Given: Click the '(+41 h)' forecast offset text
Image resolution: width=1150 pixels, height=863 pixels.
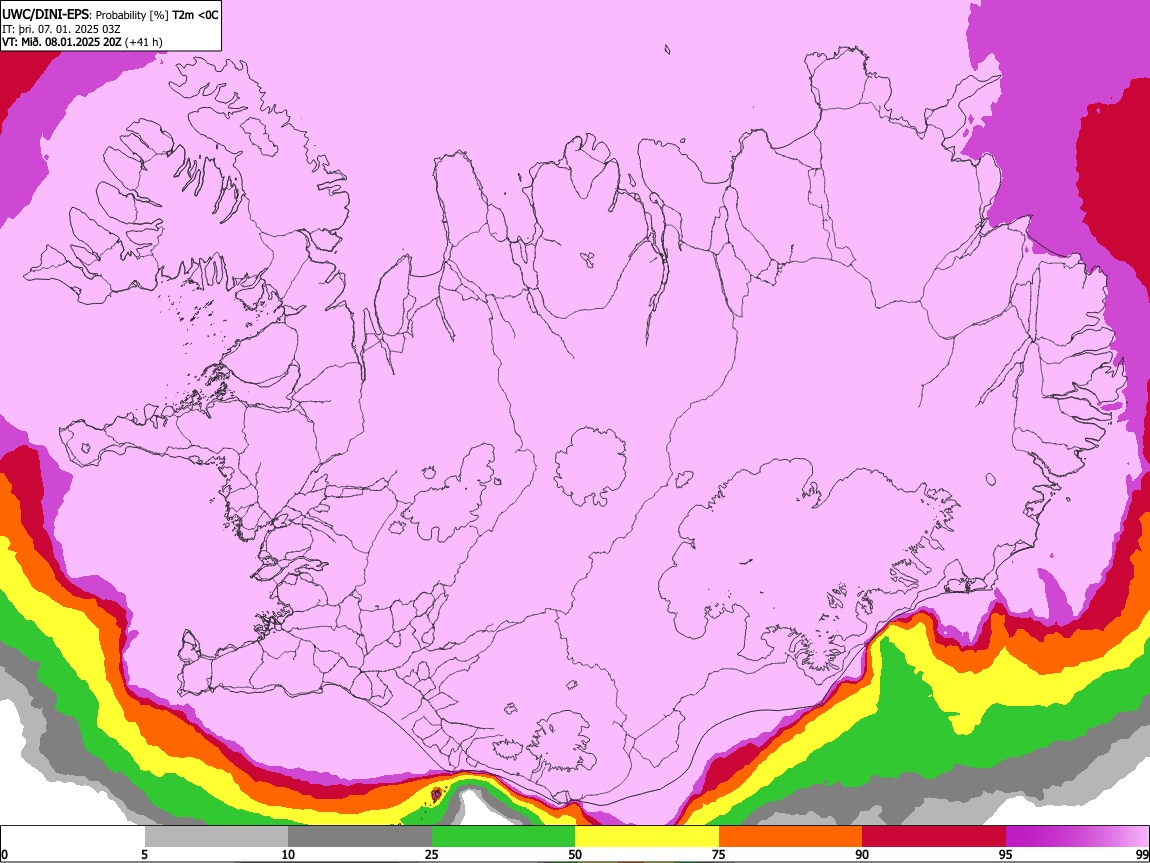Looking at the screenshot, I should click(x=144, y=42).
